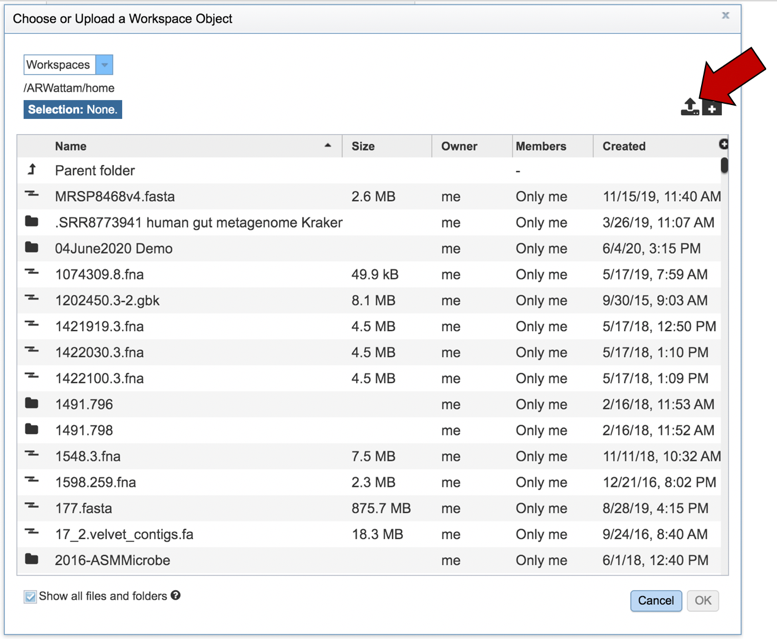Viewport: 777px width, 639px height.
Task: Click the help icon beside Show all files
Action: (x=176, y=596)
